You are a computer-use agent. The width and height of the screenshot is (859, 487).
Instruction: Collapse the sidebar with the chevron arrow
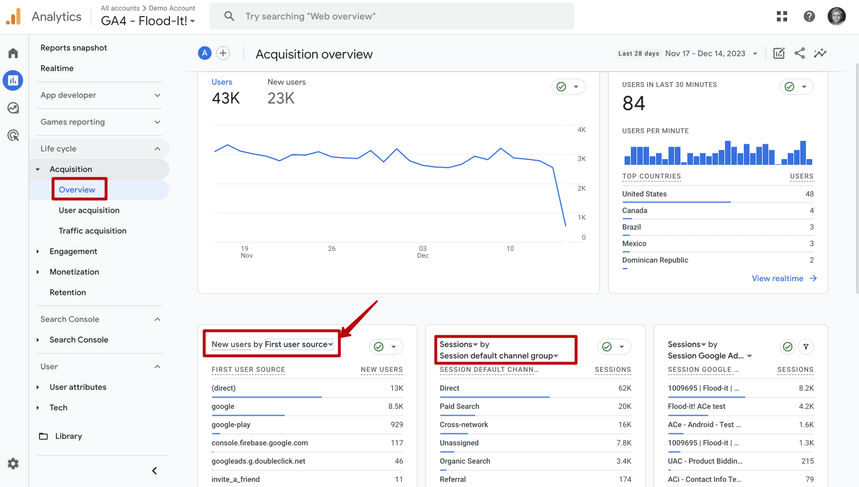154,471
